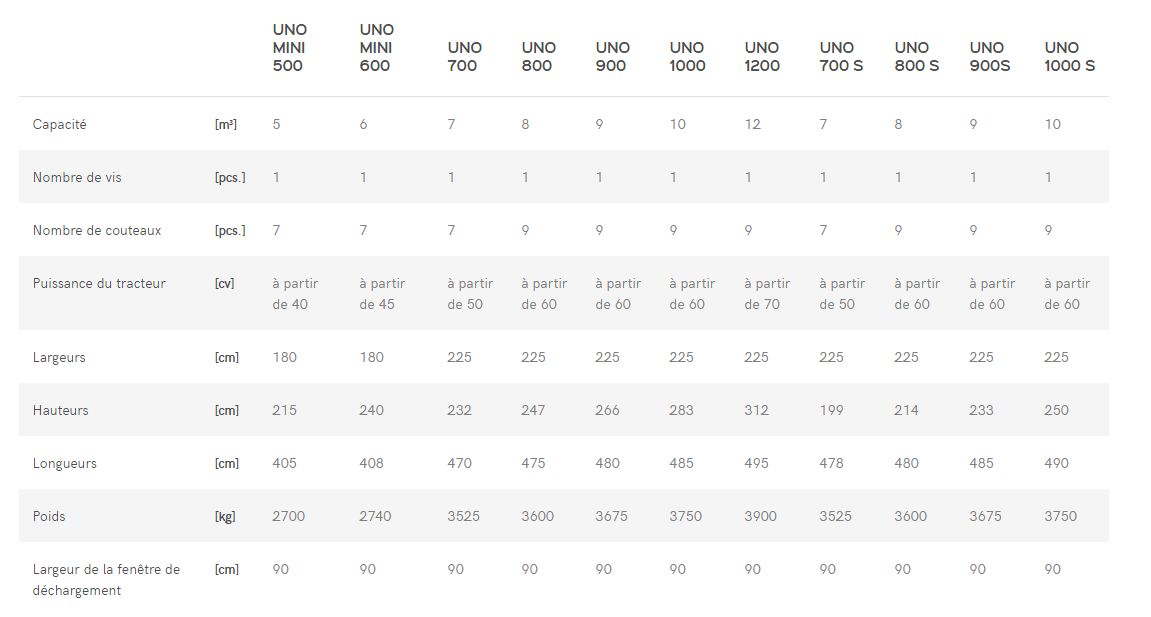Image resolution: width=1151 pixels, height=617 pixels.
Task: Click Largeur de la fenêtre de déchargement label
Action: click(106, 580)
